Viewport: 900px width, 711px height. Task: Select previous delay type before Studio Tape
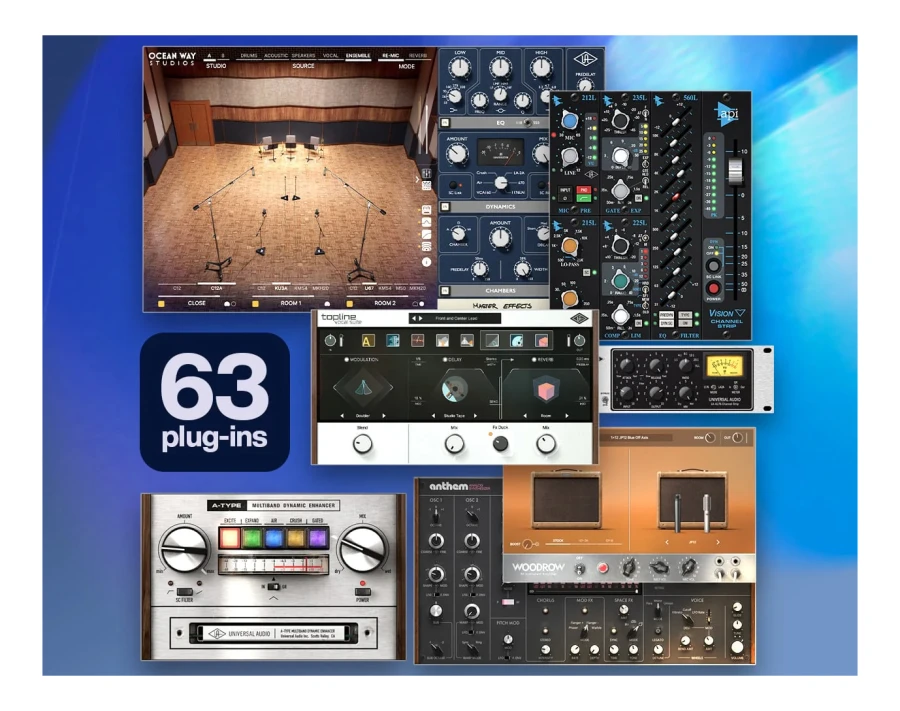point(433,415)
